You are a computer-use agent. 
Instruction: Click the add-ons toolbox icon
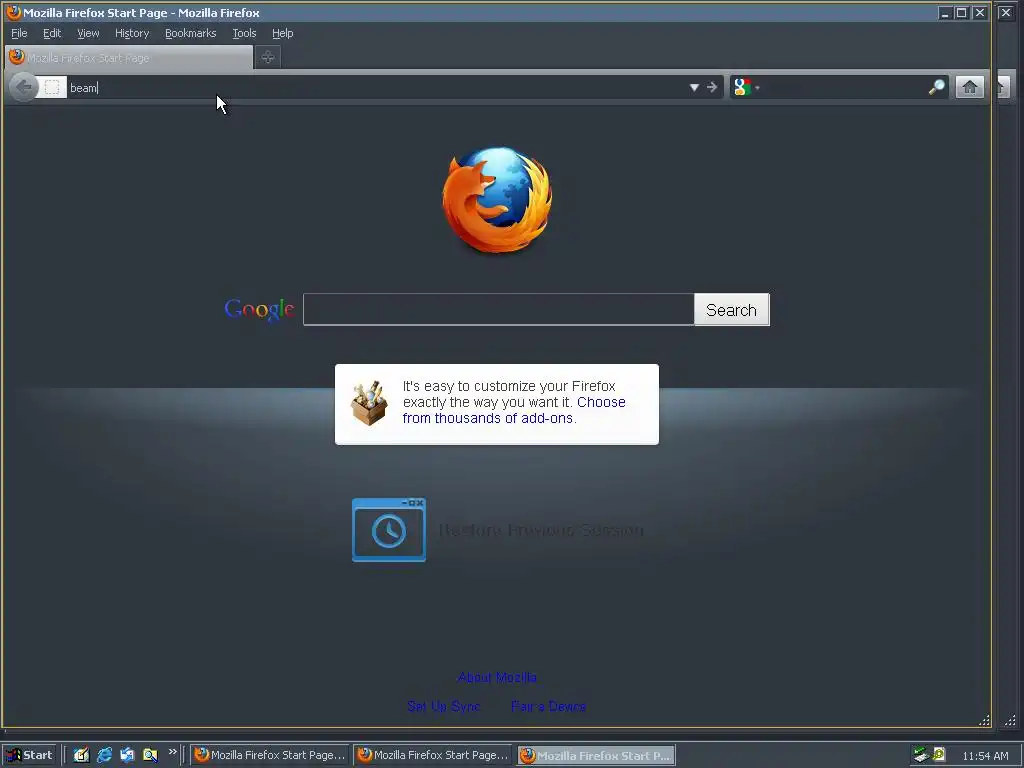coord(369,404)
